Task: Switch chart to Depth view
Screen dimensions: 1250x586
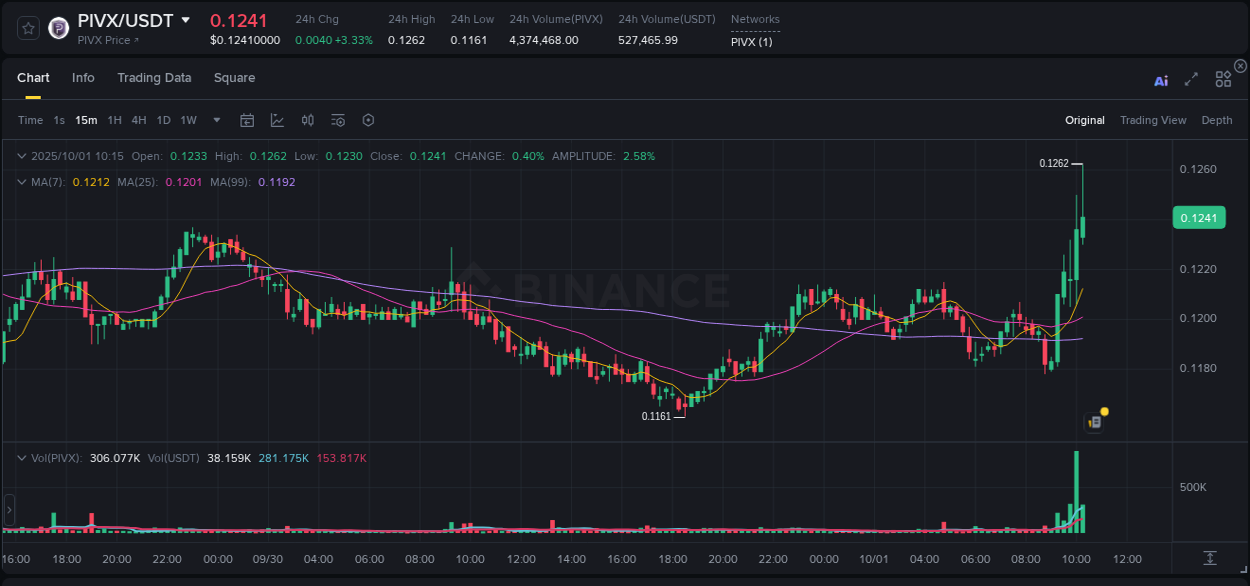Action: point(1217,119)
